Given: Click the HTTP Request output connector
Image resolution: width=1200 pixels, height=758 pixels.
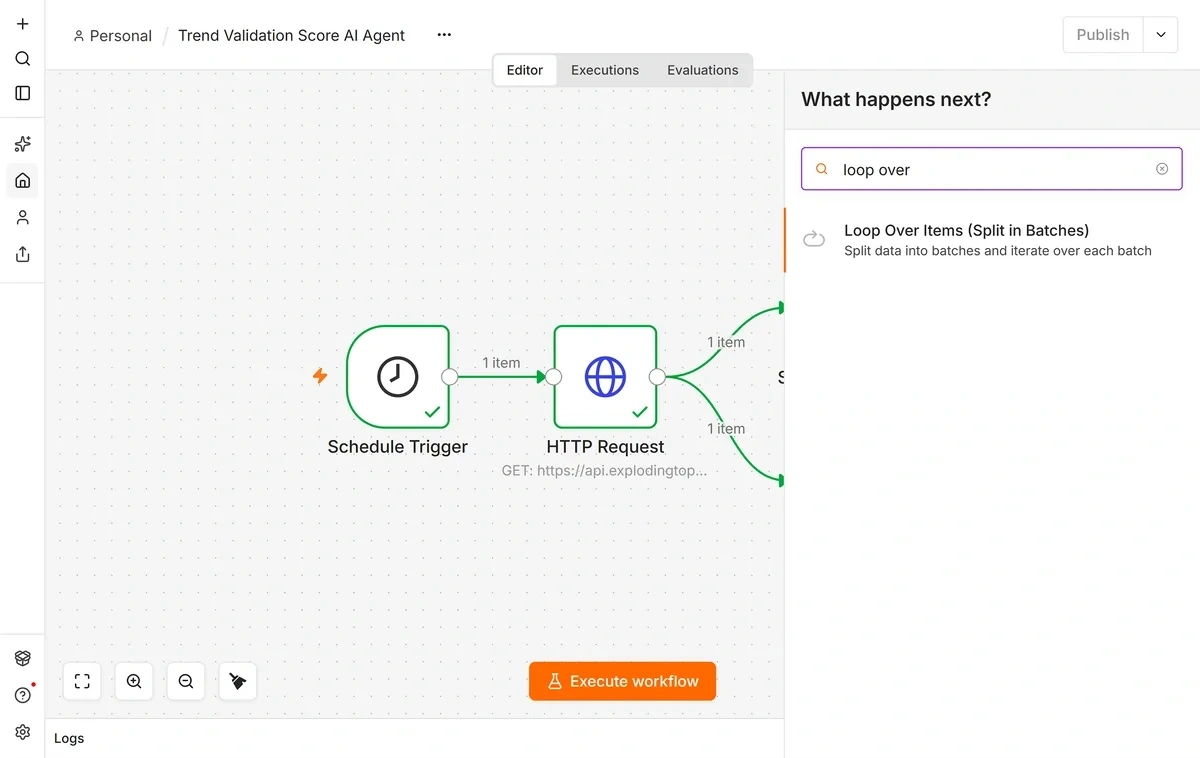Looking at the screenshot, I should click(x=657, y=377).
